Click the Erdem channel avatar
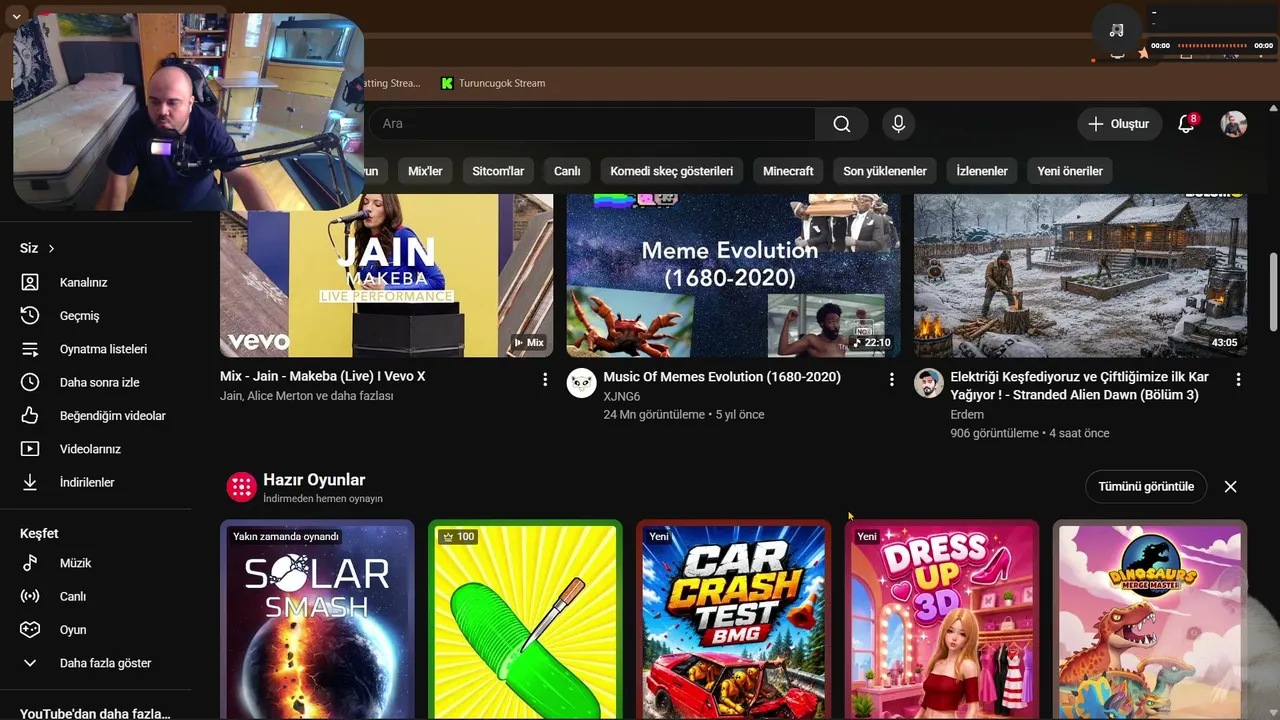1280x720 pixels. tap(928, 383)
